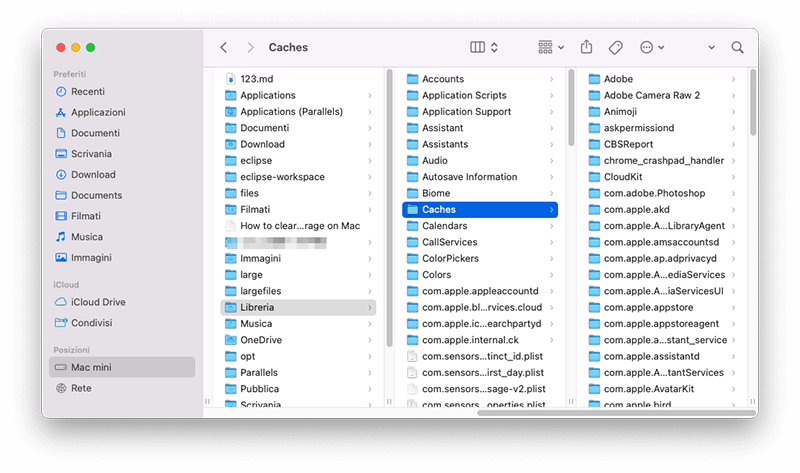Select the com.apple.appstore folder
Screen dimensions: 800x473
[662, 308]
